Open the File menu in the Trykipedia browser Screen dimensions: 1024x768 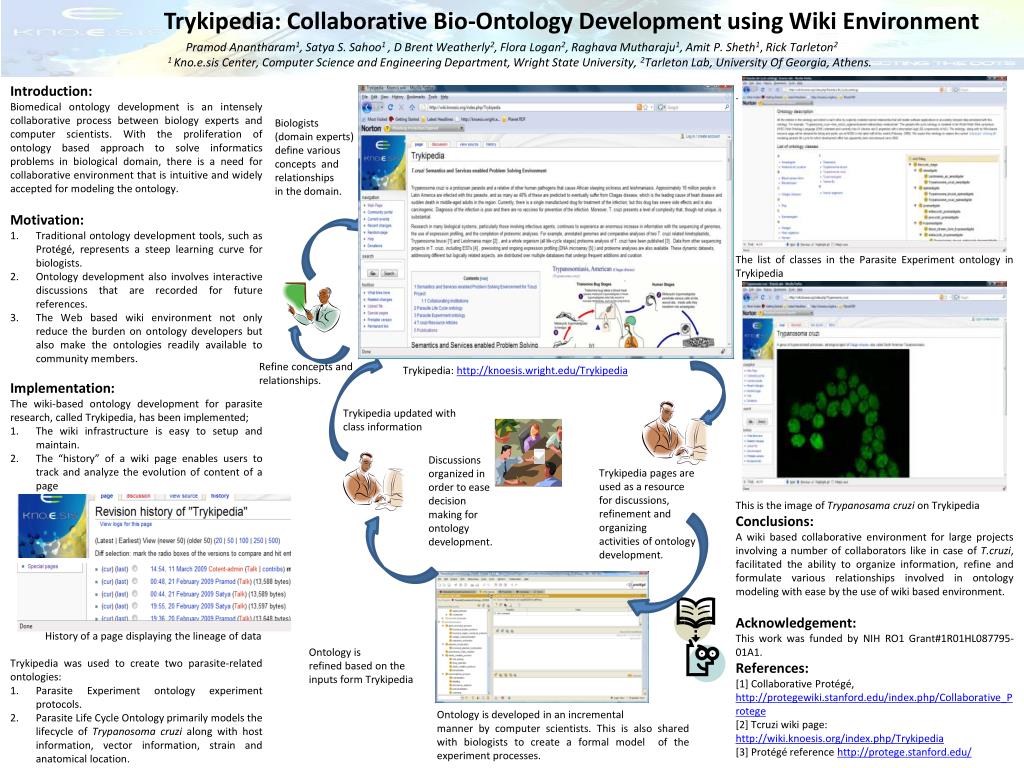[364, 97]
